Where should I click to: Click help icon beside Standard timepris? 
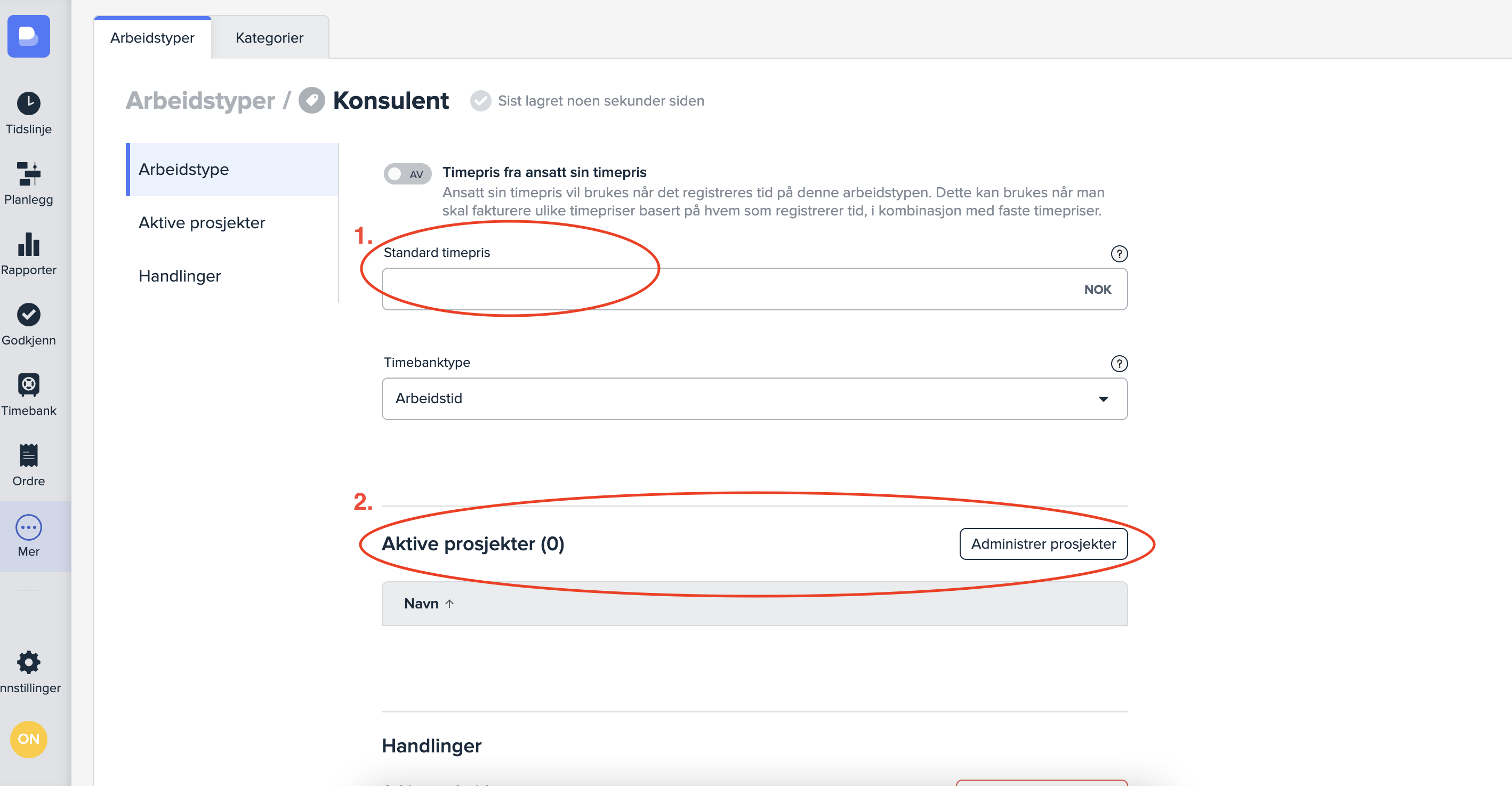click(1119, 254)
